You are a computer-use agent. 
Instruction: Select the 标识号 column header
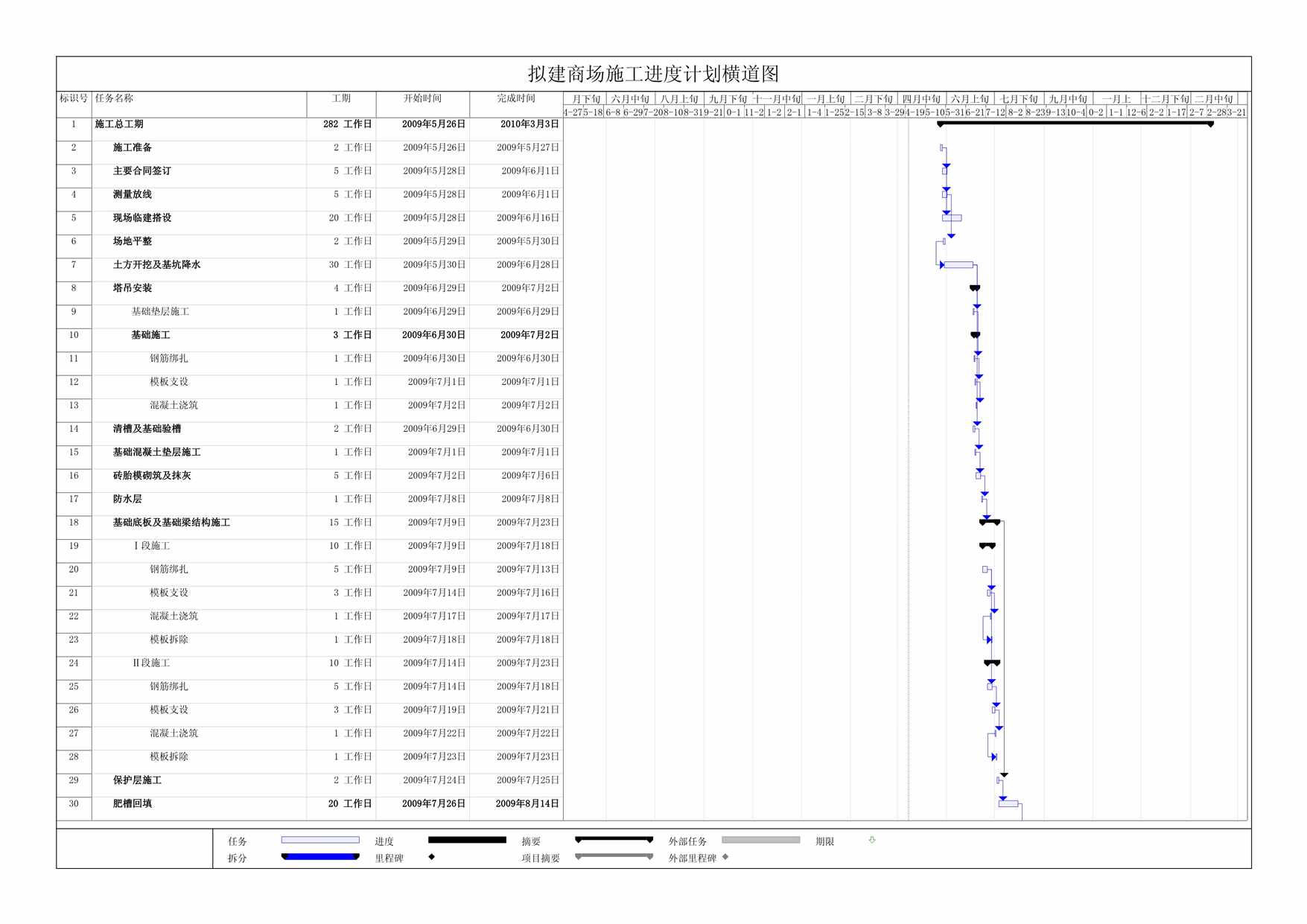click(x=73, y=98)
